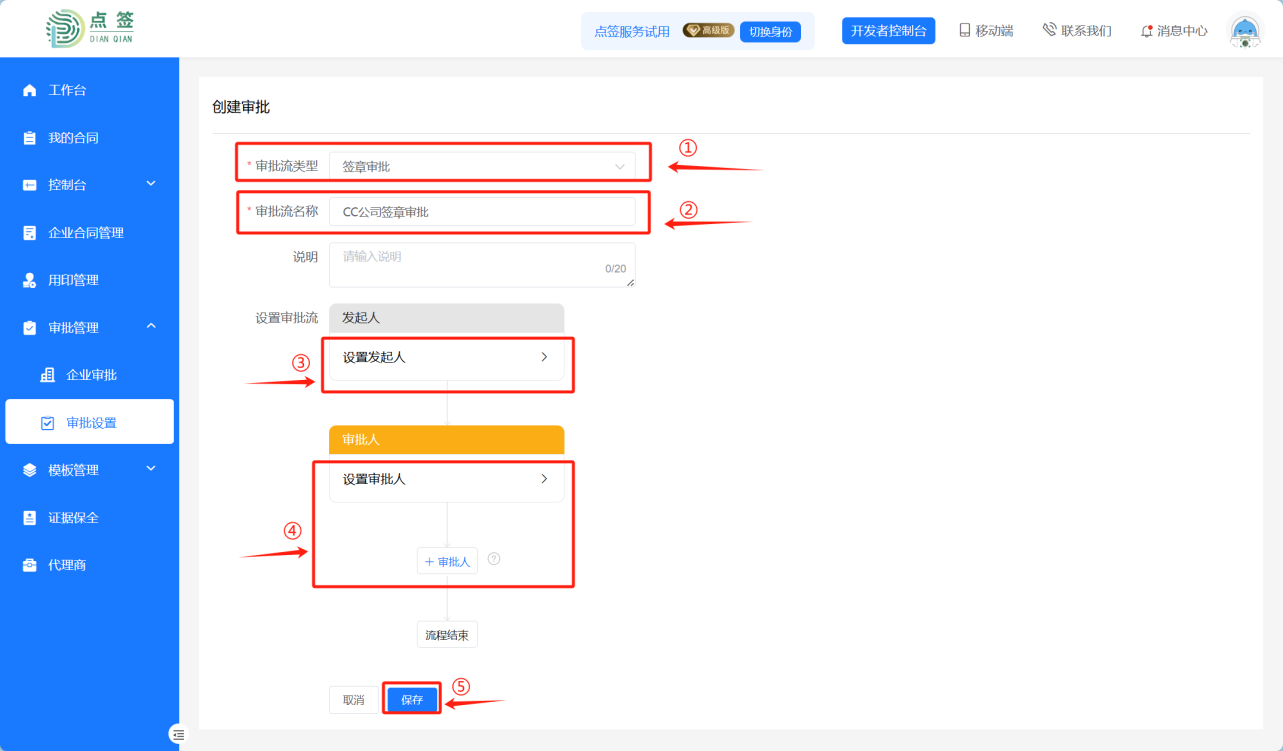Click the 证据保全 sidebar icon
This screenshot has height=751, width=1283.
[29, 518]
